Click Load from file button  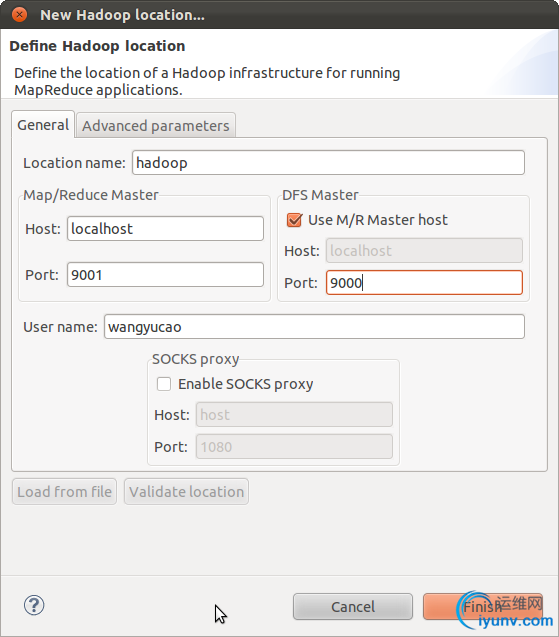click(x=64, y=492)
